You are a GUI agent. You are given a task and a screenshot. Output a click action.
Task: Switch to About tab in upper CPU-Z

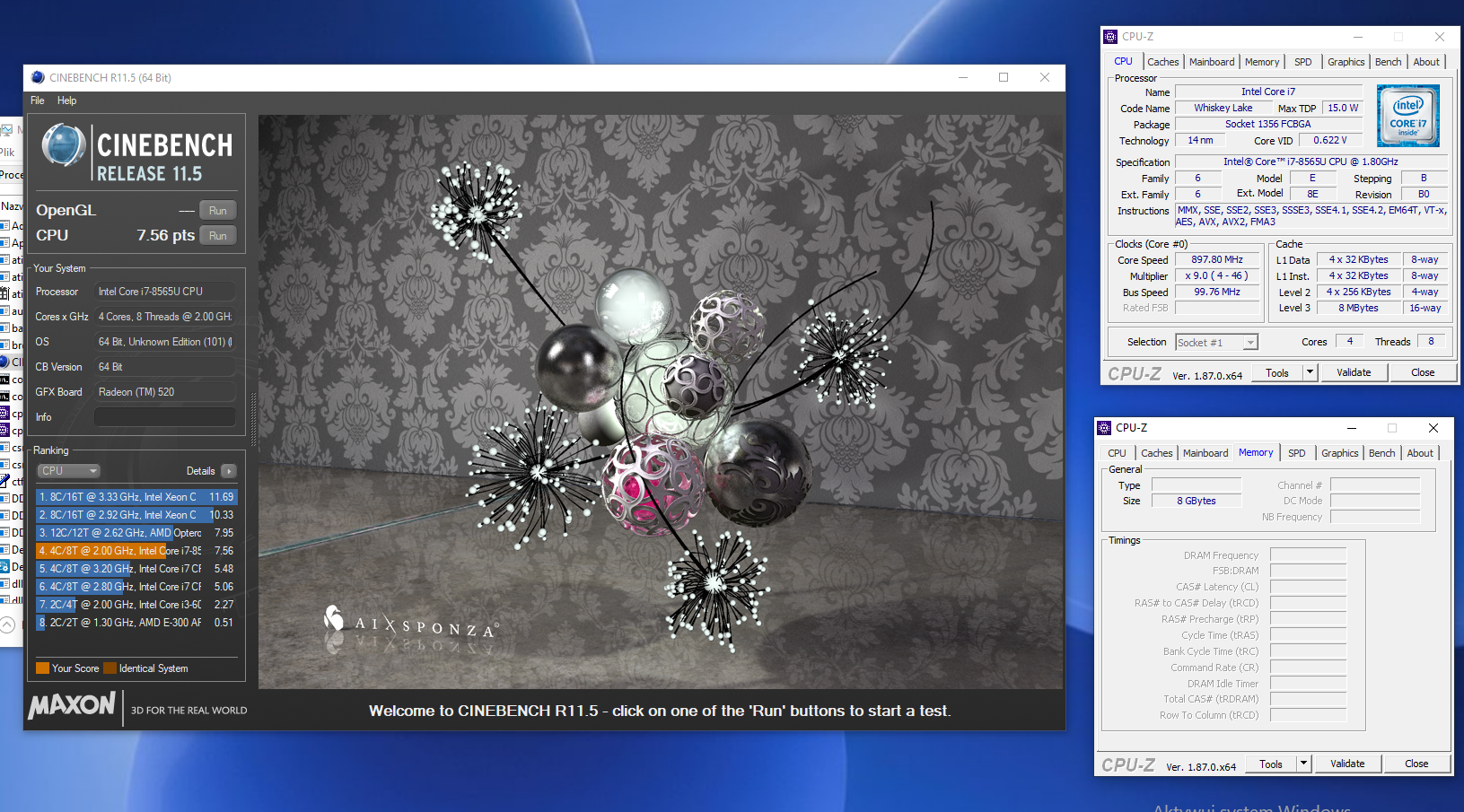(x=1426, y=62)
